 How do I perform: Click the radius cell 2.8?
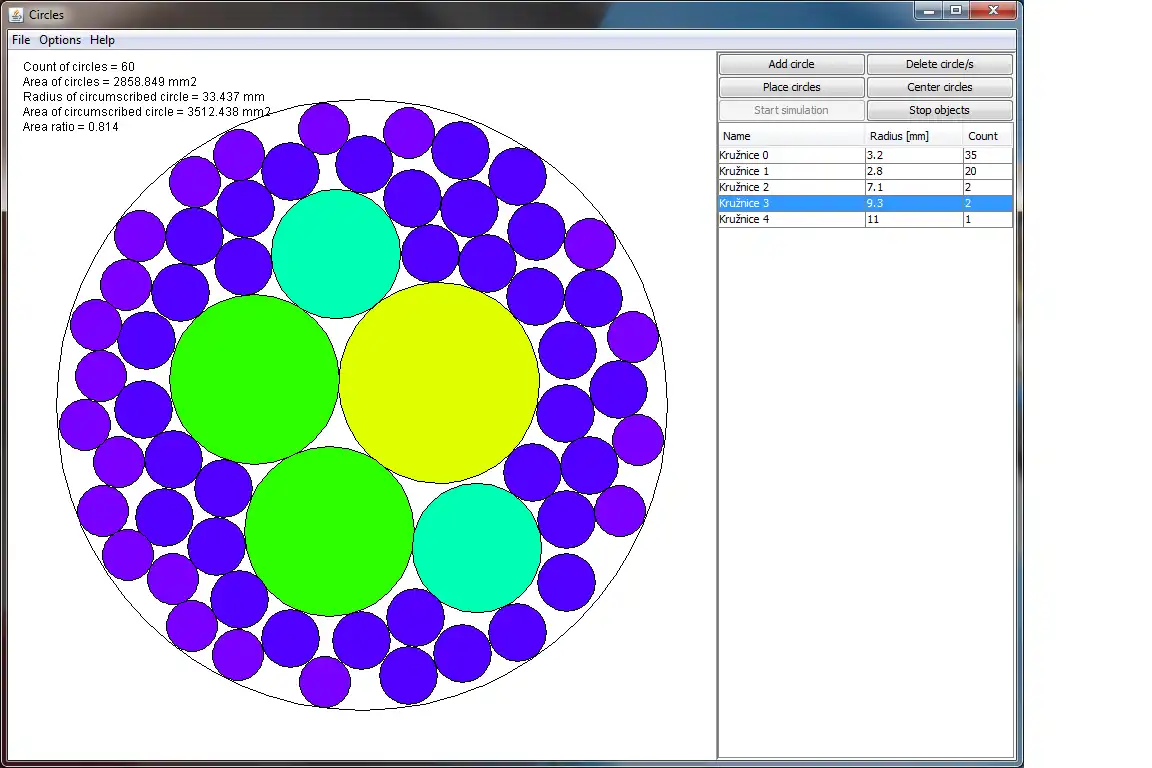point(914,171)
